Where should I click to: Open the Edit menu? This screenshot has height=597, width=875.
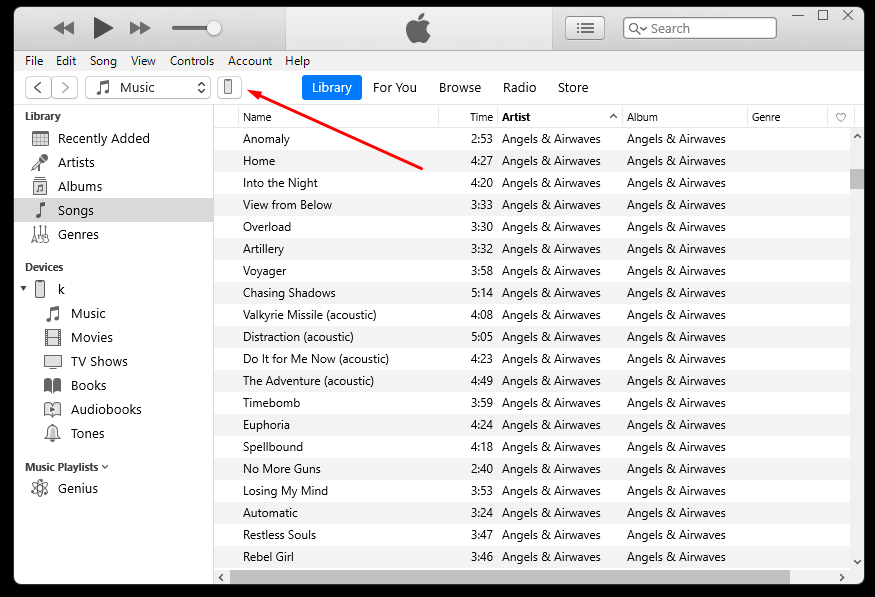point(66,61)
